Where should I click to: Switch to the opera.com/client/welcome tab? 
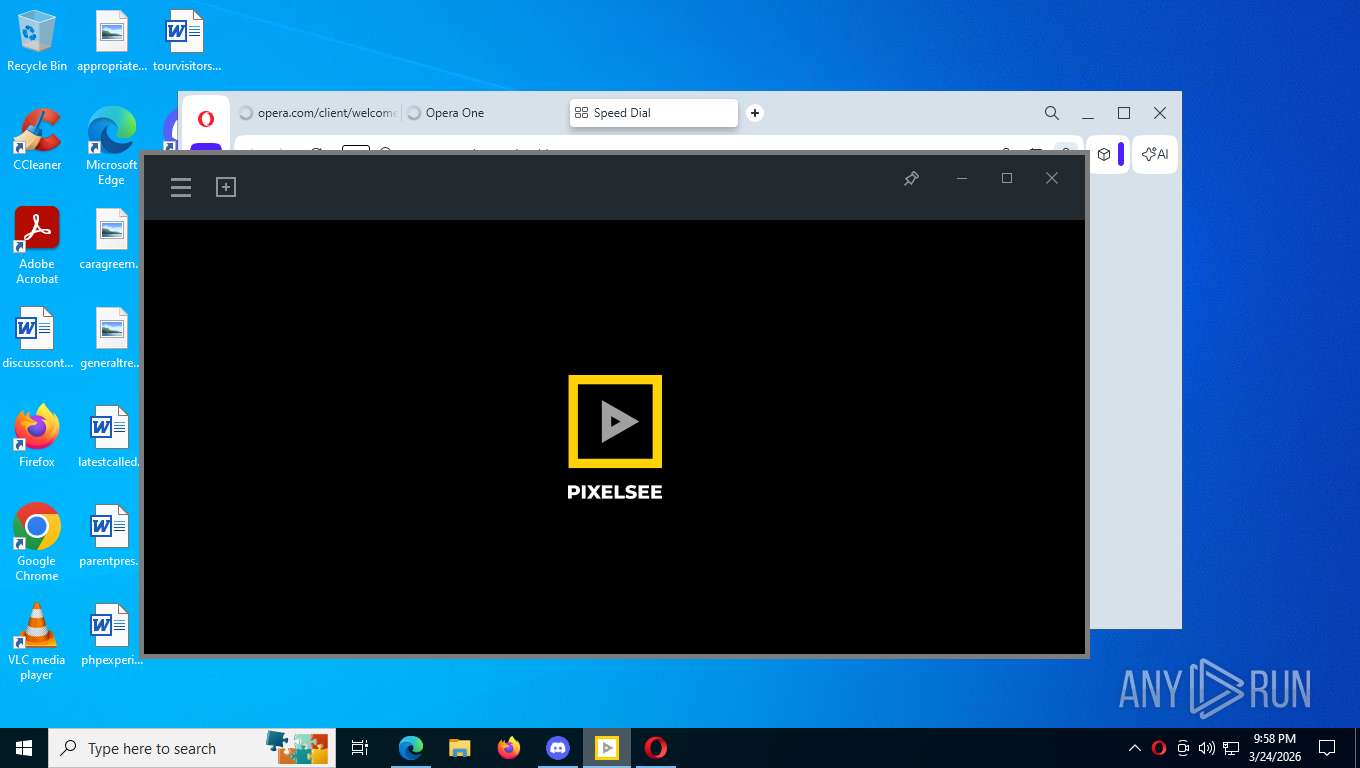[318, 113]
